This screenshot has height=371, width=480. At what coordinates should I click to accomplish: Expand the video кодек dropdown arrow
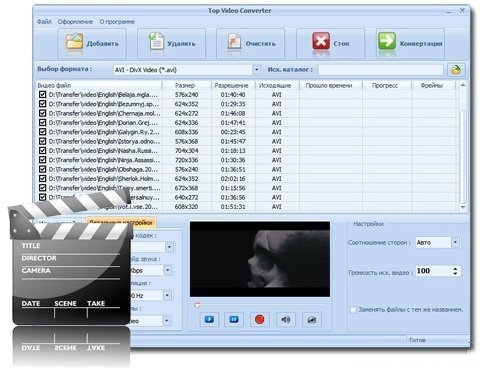click(x=169, y=247)
